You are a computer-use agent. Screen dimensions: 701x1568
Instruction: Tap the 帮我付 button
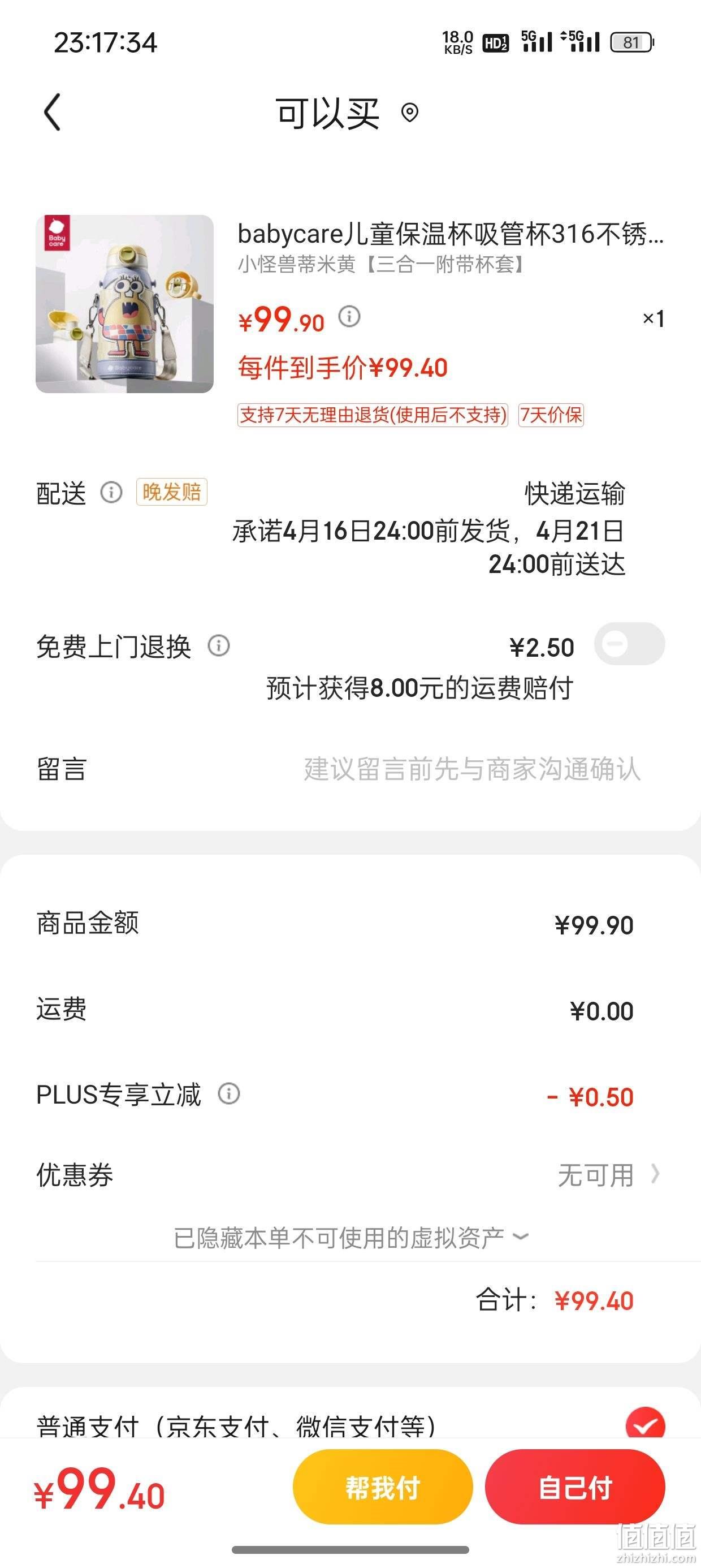click(383, 1488)
